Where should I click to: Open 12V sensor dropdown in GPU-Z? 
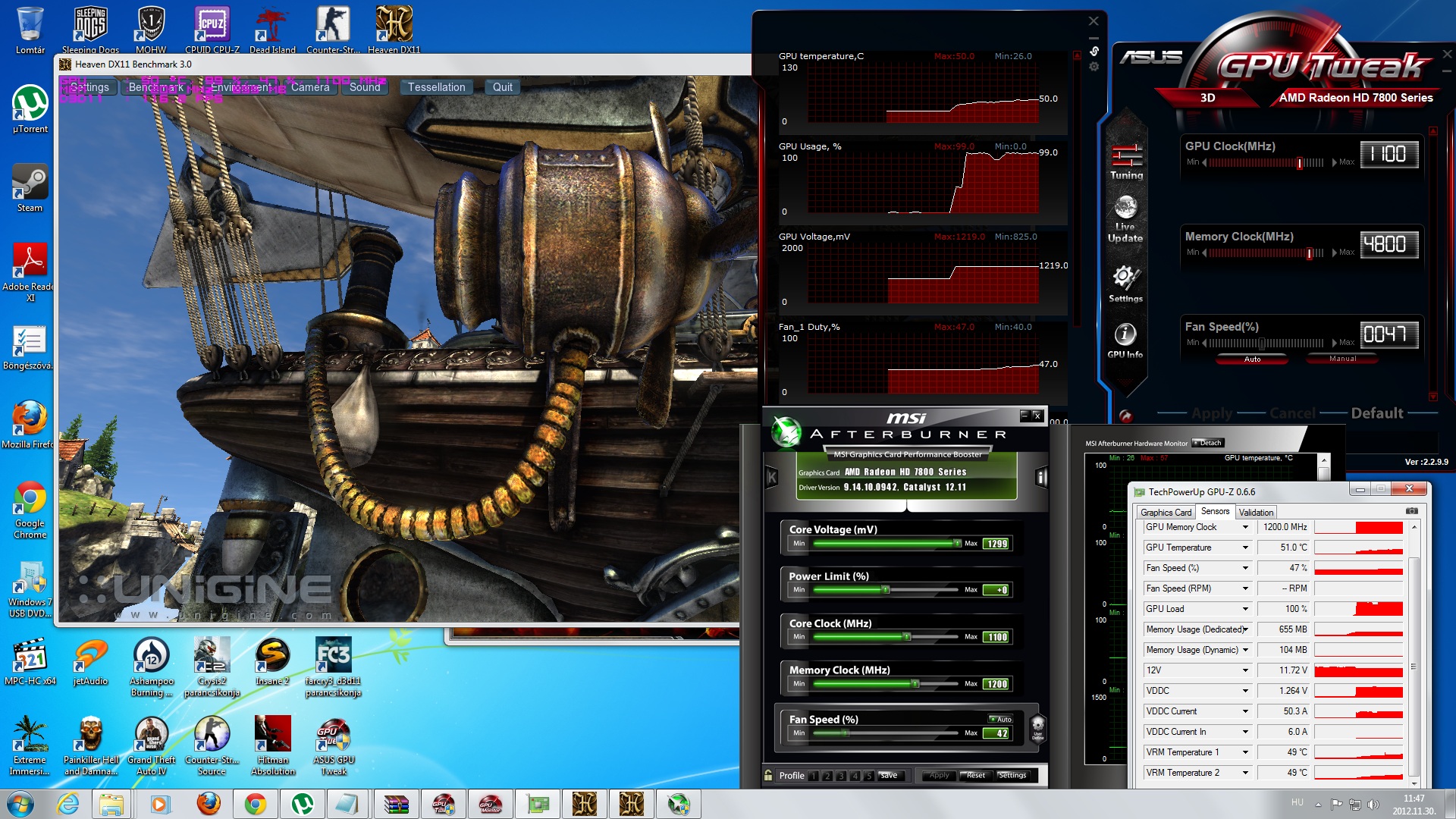tap(1244, 670)
